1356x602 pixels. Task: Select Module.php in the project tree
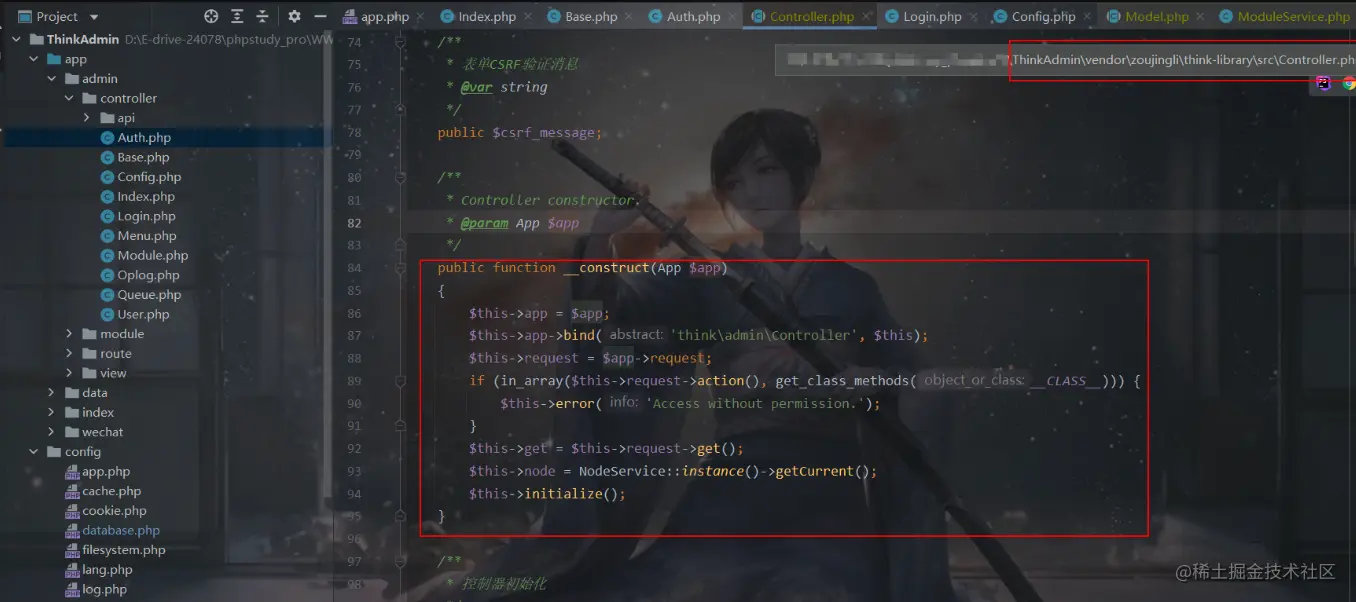pyautogui.click(x=153, y=255)
